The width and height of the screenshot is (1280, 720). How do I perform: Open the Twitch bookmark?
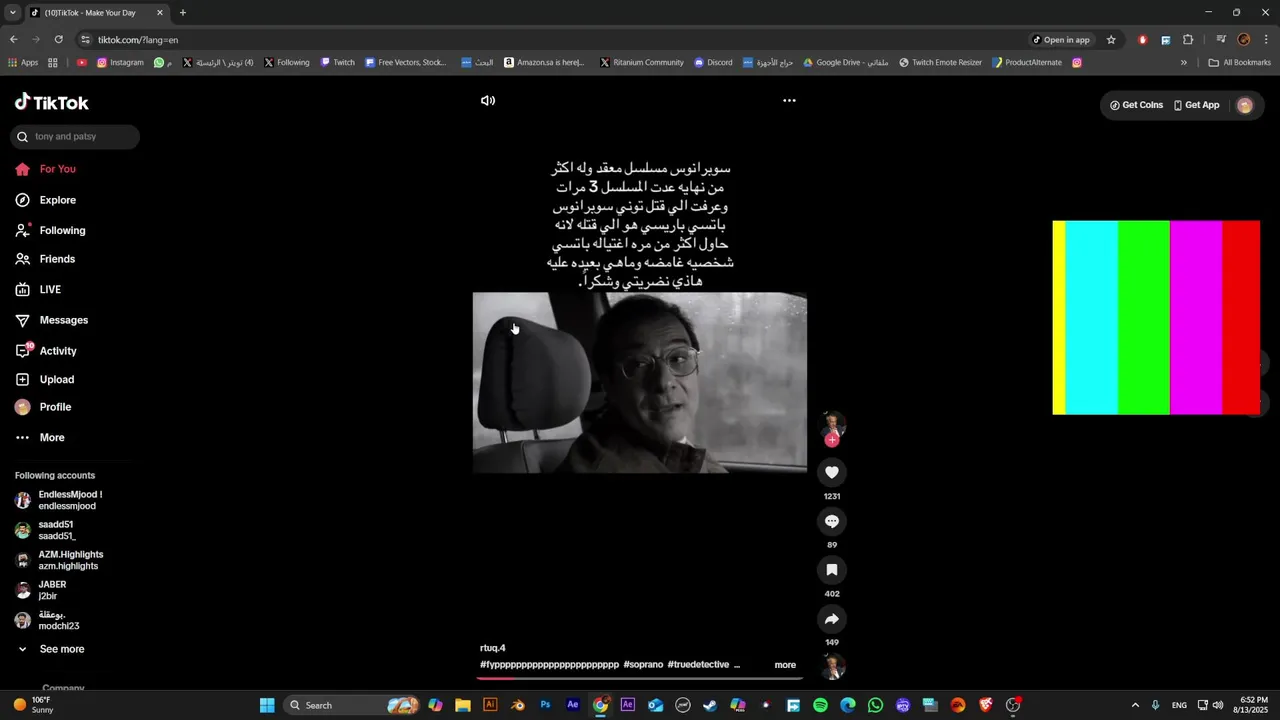[338, 62]
